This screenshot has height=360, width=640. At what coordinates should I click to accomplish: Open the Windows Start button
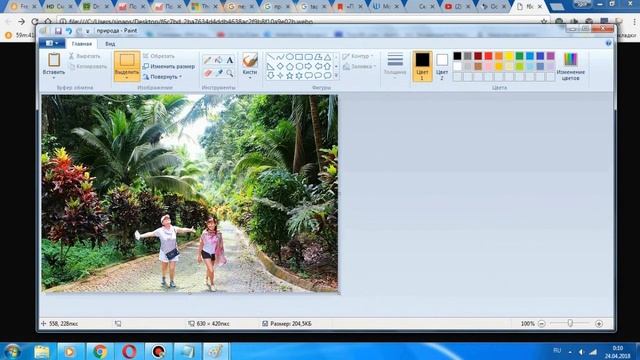click(13, 351)
